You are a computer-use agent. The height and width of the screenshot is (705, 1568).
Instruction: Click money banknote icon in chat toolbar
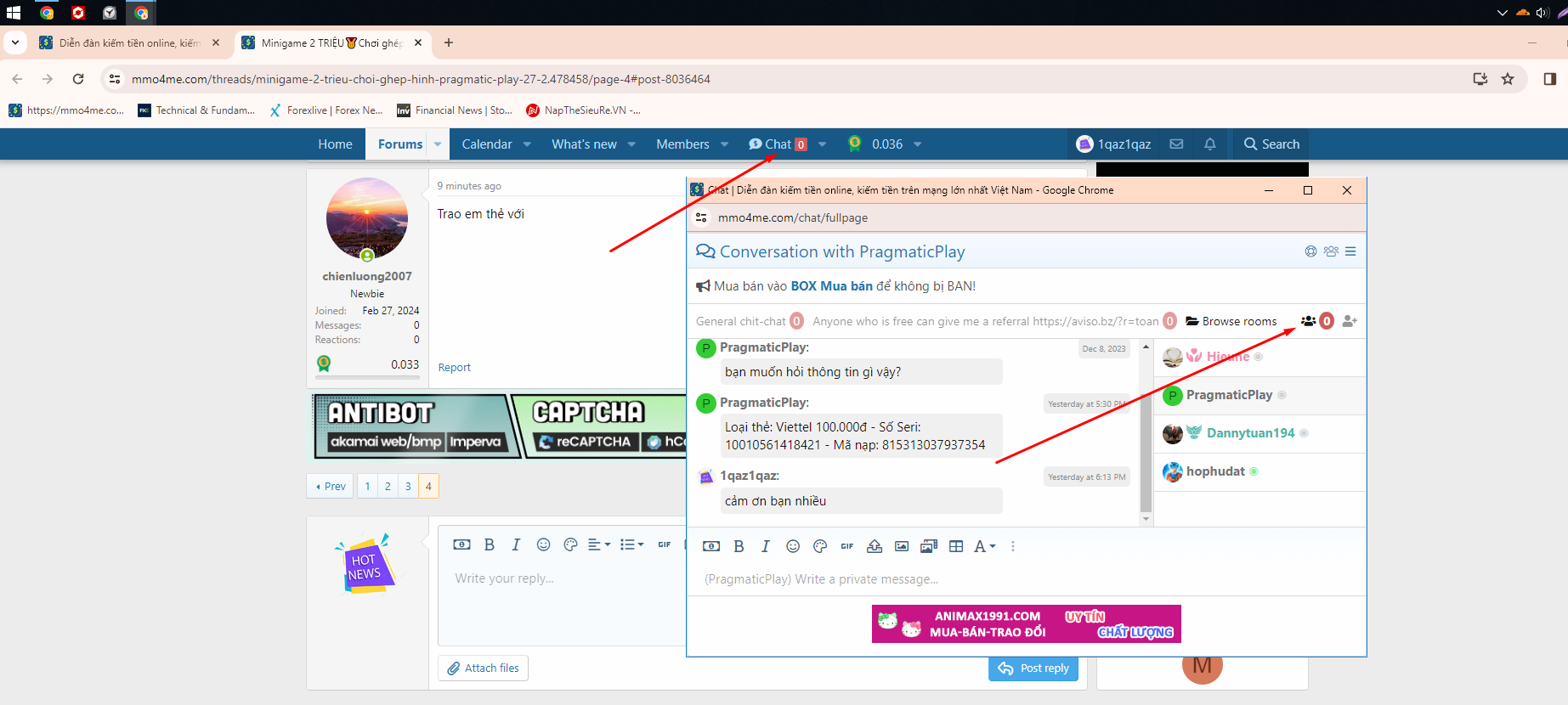click(x=711, y=546)
